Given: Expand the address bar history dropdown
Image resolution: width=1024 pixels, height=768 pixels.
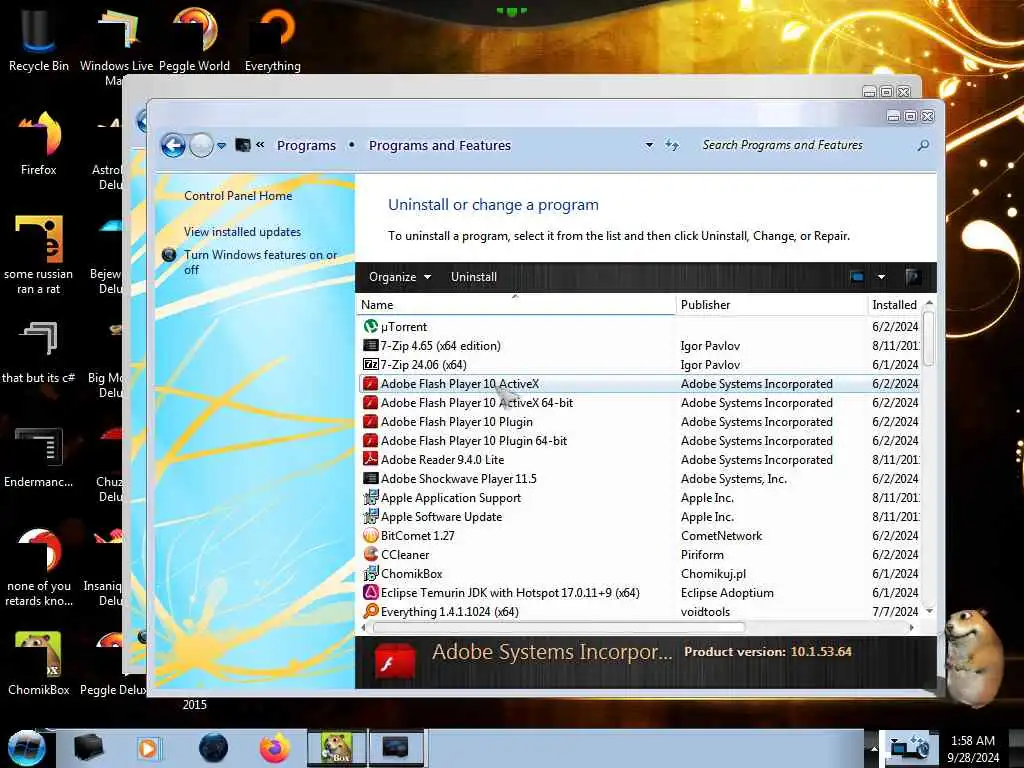Looking at the screenshot, I should click(649, 145).
